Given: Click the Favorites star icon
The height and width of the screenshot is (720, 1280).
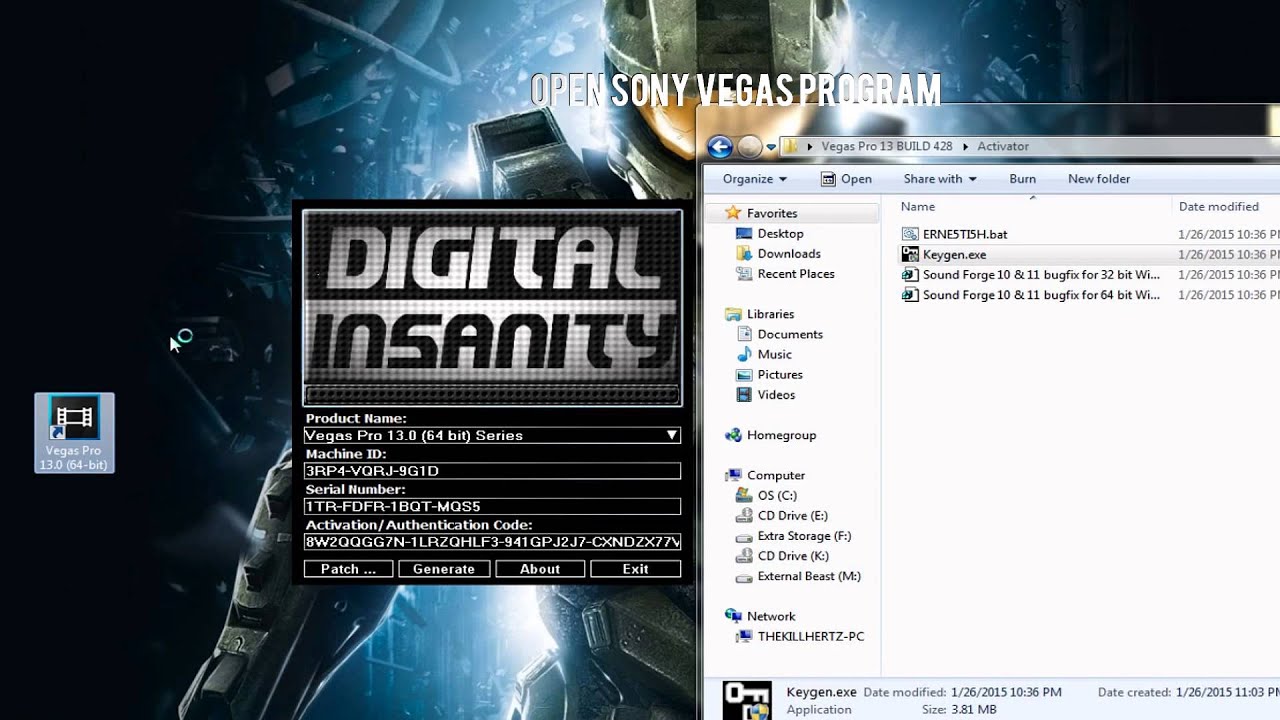Looking at the screenshot, I should [733, 213].
